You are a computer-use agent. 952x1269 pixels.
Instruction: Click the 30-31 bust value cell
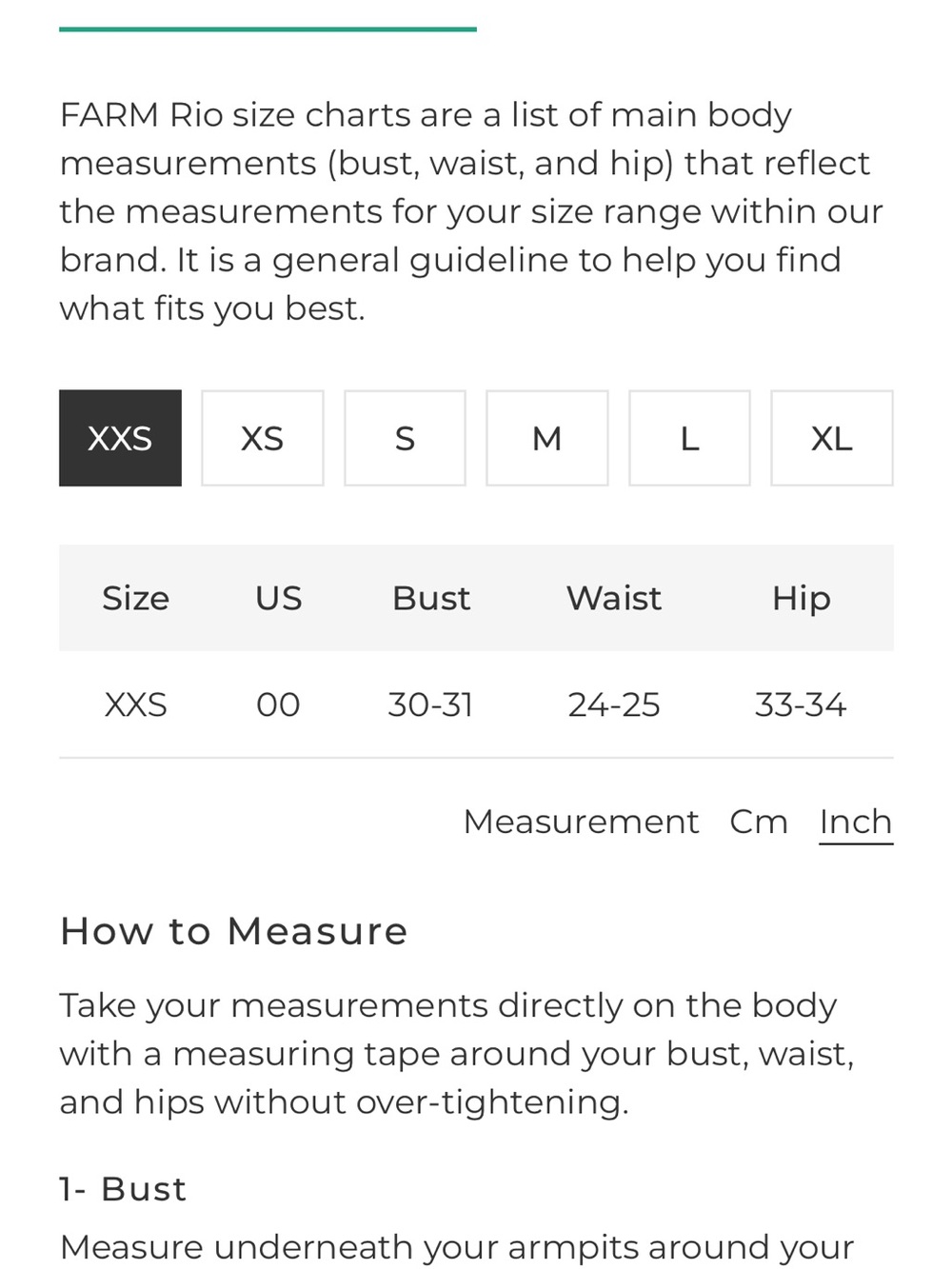click(430, 704)
